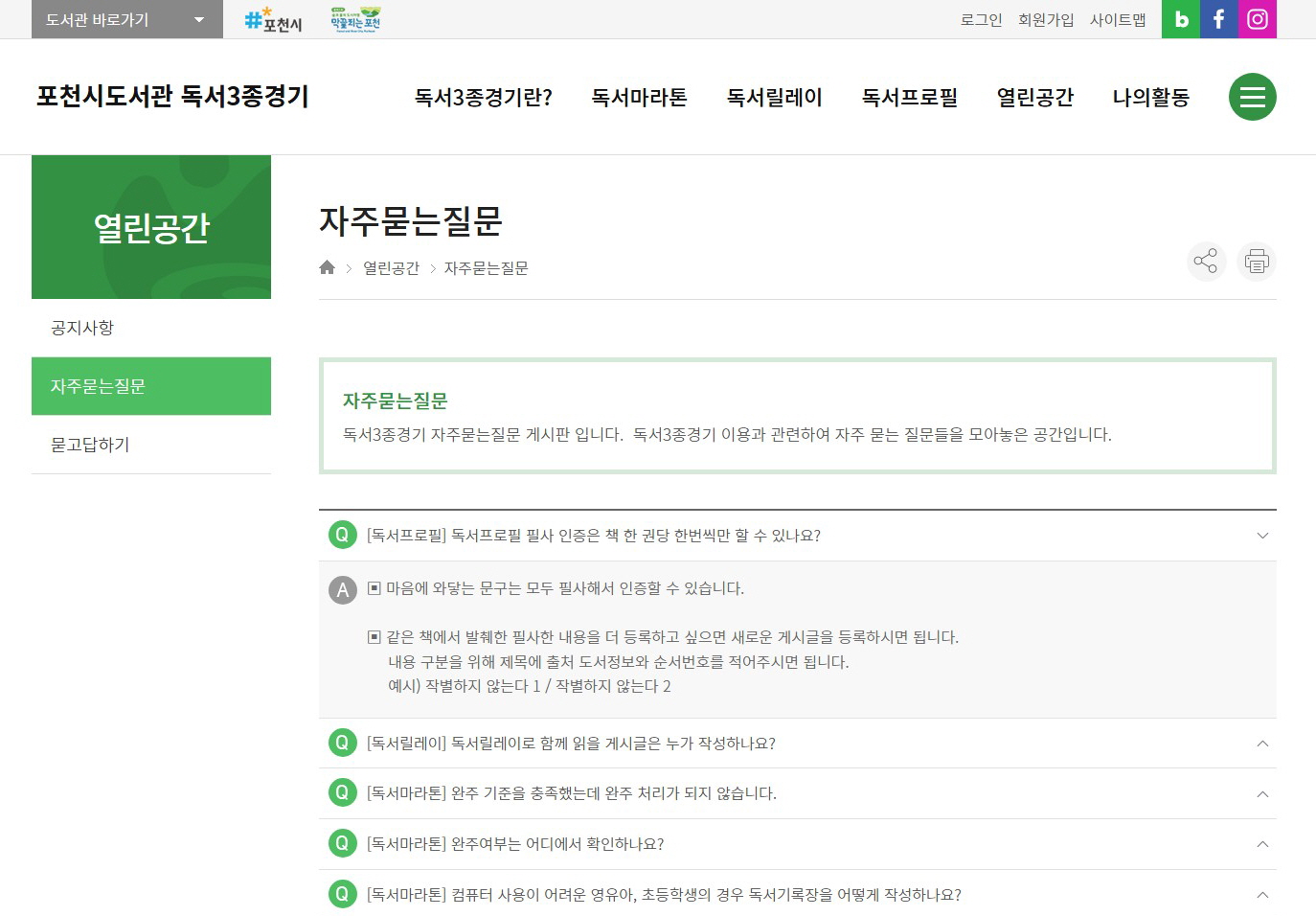Open the 도서관 바로가기 dropdown
The height and width of the screenshot is (916, 1316).
tap(125, 19)
